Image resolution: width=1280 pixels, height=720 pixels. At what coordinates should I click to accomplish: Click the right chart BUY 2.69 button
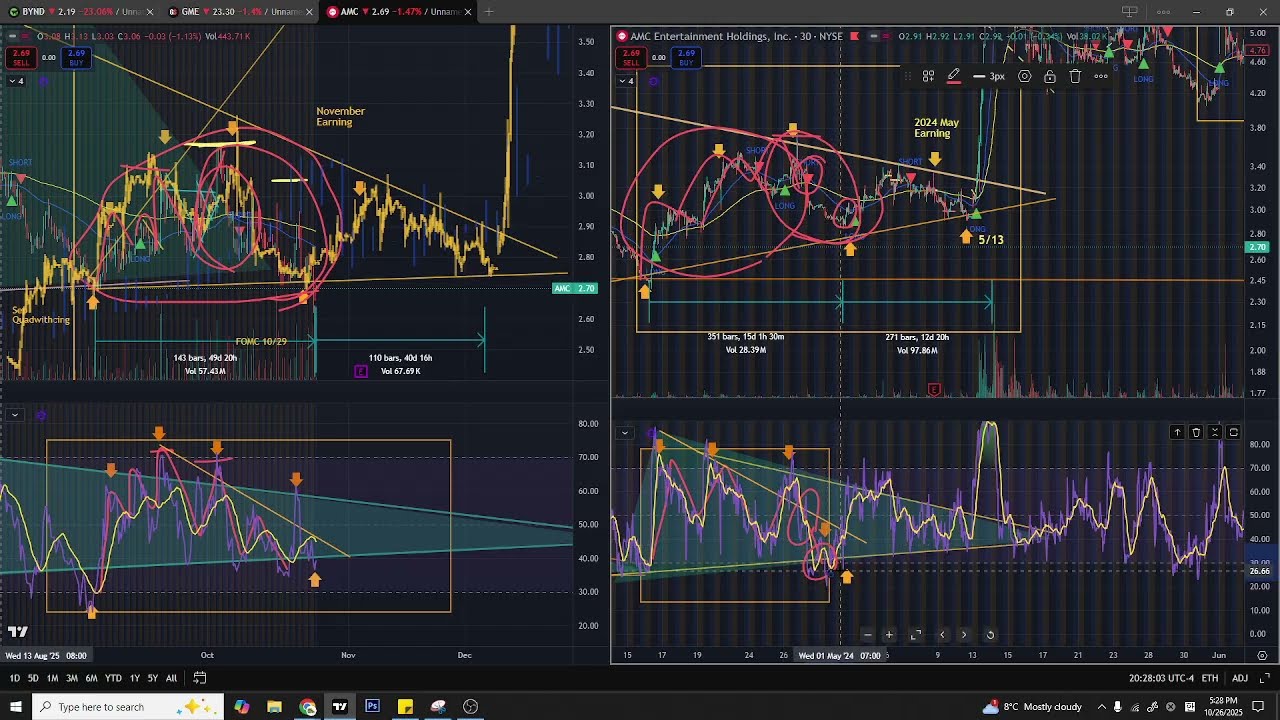click(x=686, y=58)
